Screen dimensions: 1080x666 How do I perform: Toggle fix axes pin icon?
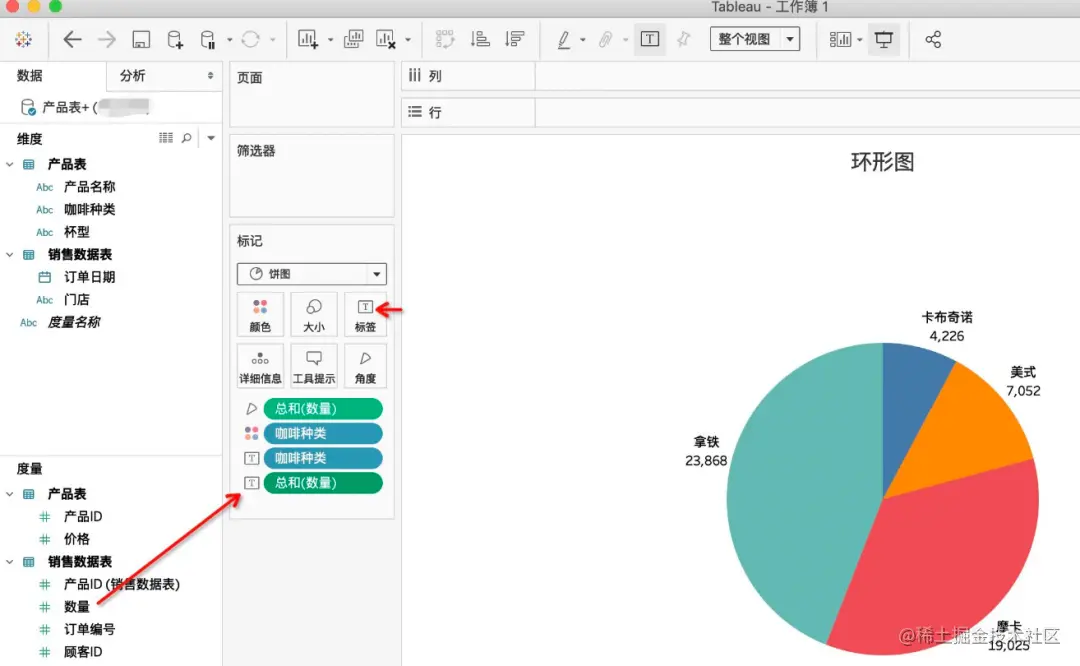point(683,39)
